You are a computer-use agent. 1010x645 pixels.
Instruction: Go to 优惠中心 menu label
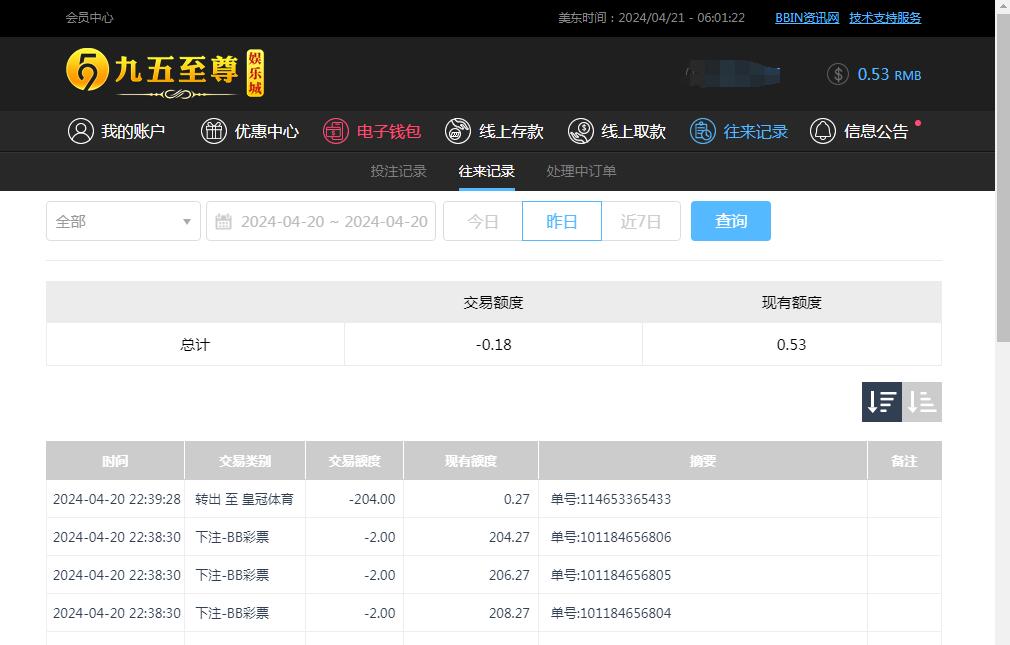pos(267,131)
